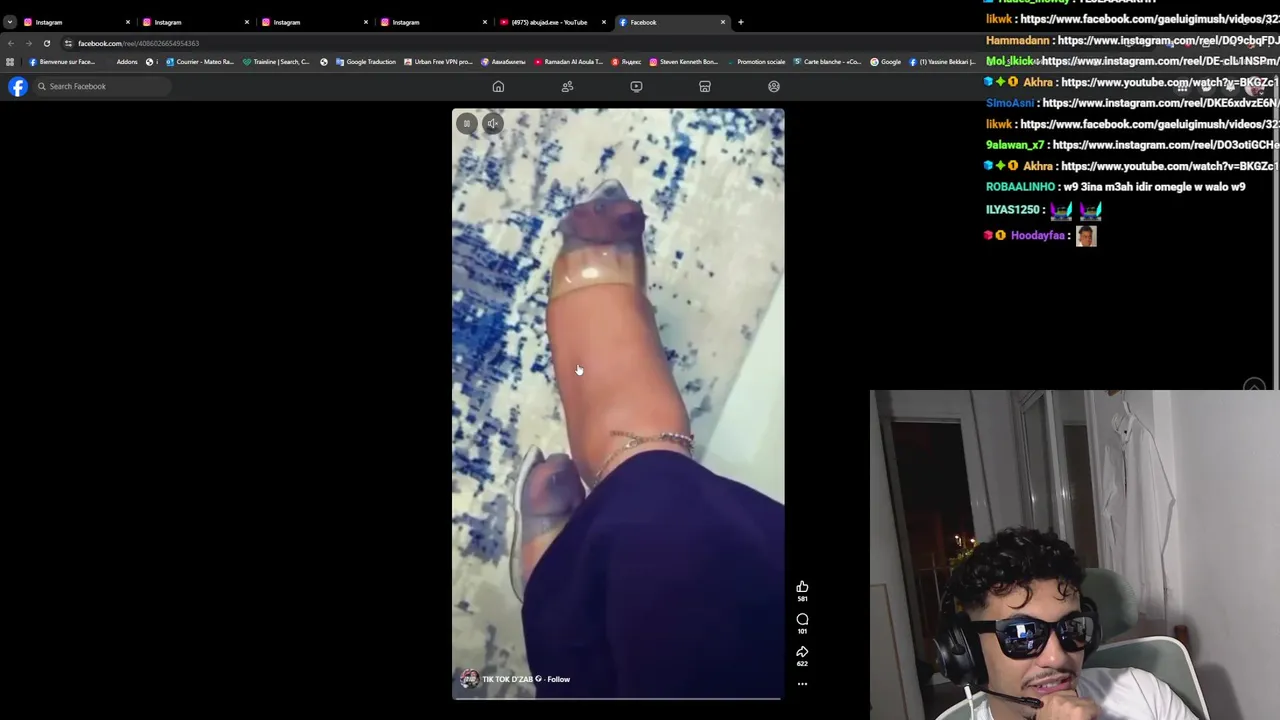This screenshot has width=1280, height=720.
Task: Open Steven Kenneth Bon... bookmark
Action: click(684, 62)
